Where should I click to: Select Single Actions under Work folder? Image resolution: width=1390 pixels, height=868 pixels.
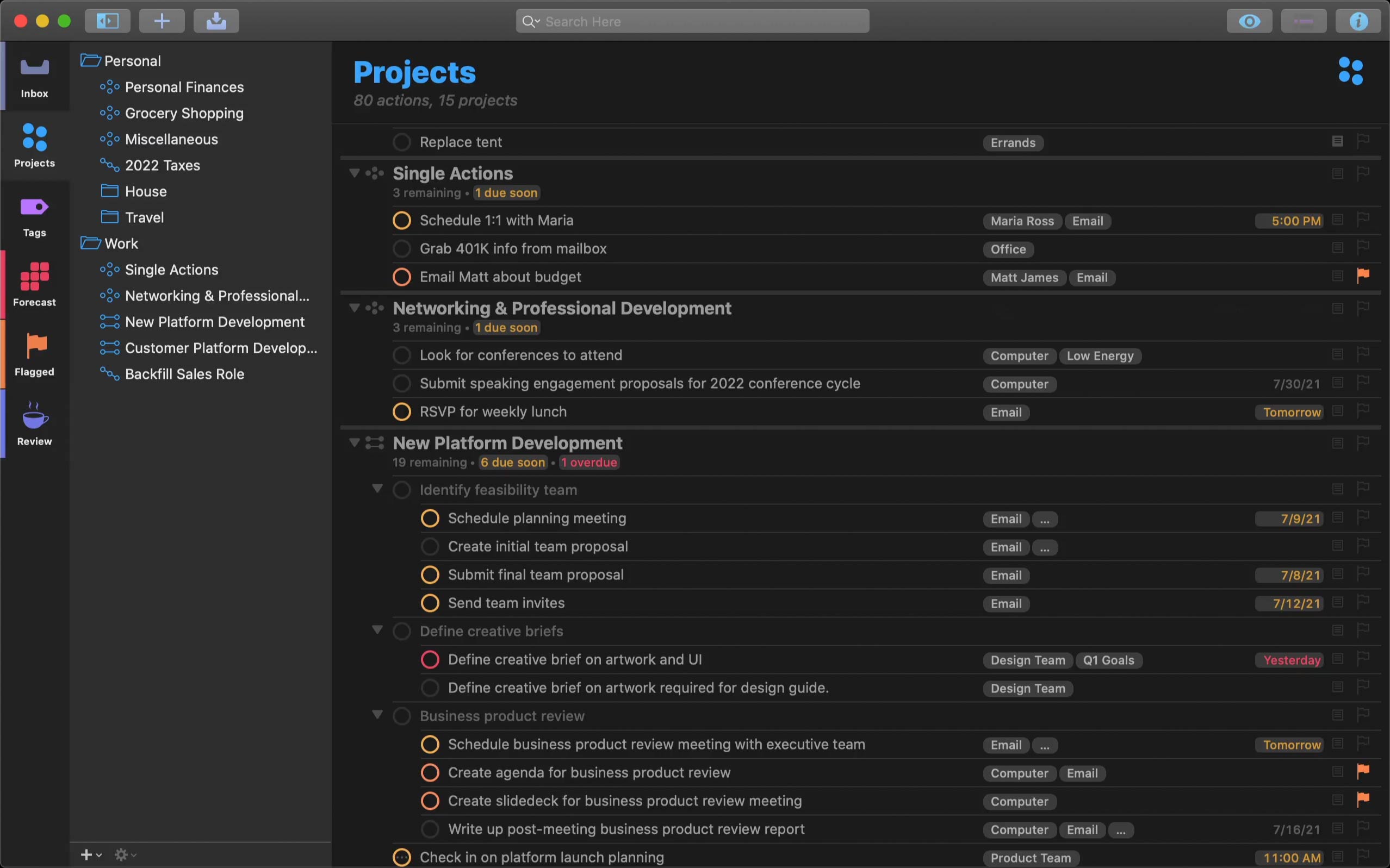tap(170, 270)
